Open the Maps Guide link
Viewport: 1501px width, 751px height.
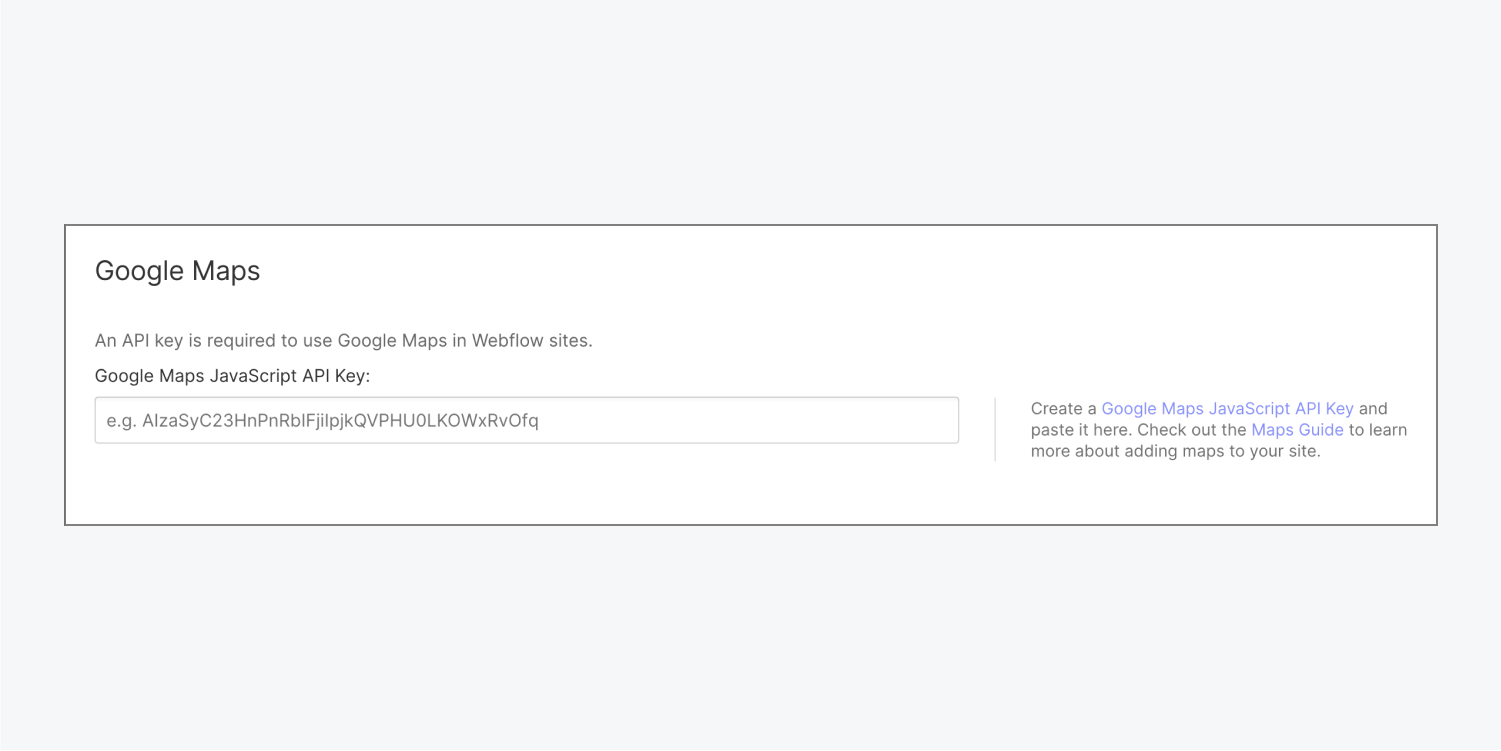1297,430
